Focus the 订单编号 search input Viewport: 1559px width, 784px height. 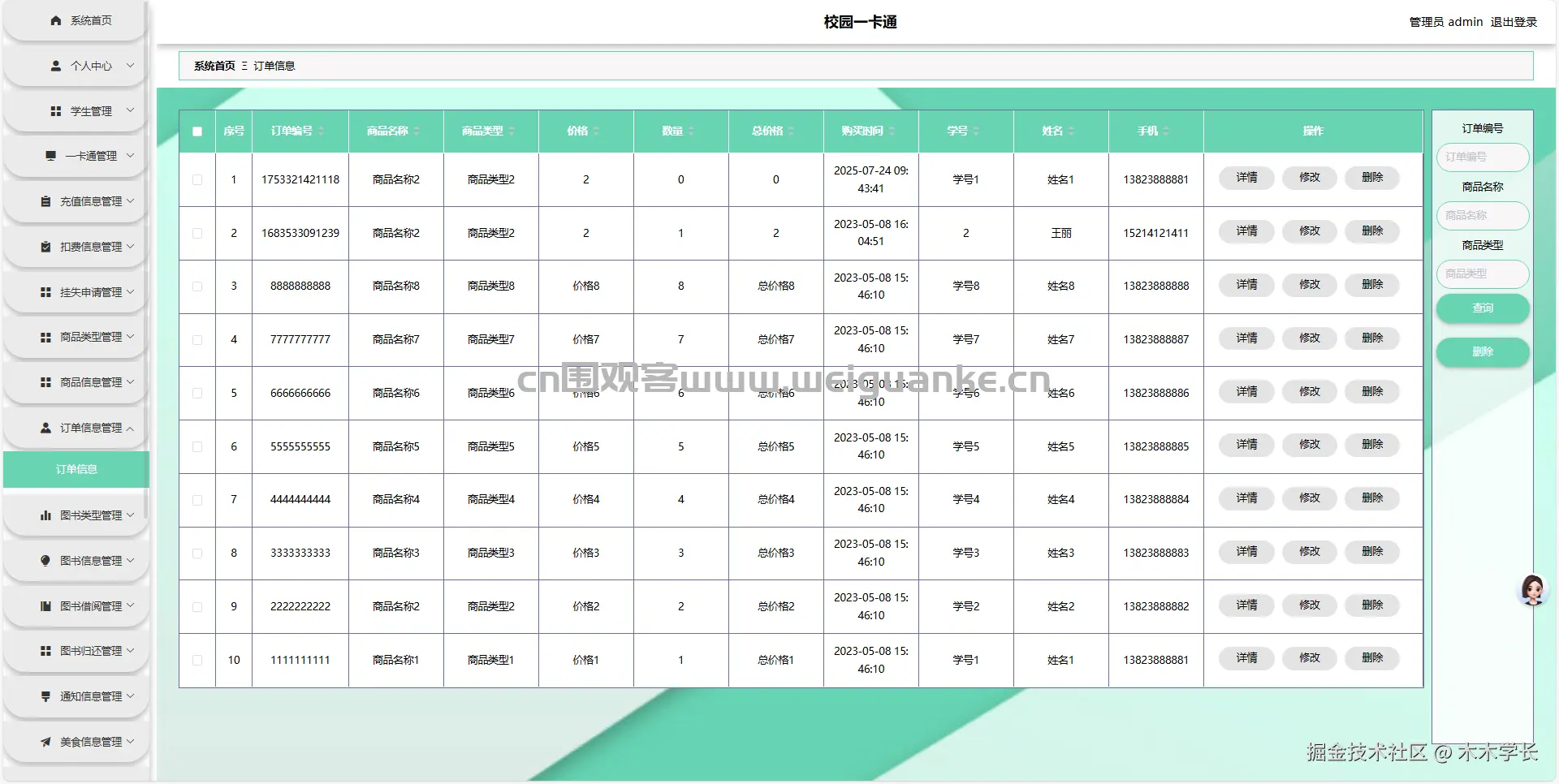(x=1483, y=157)
